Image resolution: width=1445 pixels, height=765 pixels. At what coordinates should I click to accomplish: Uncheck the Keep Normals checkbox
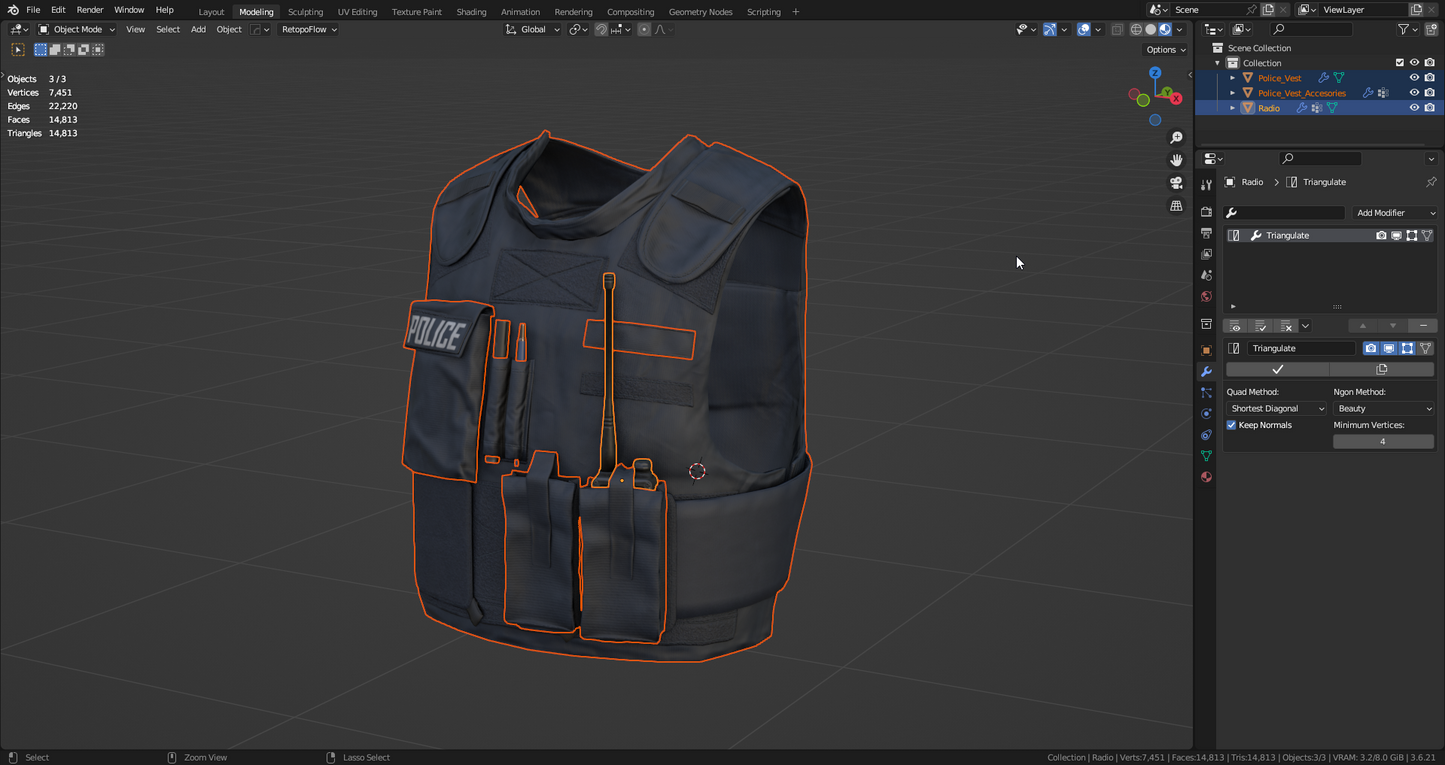[1232, 425]
